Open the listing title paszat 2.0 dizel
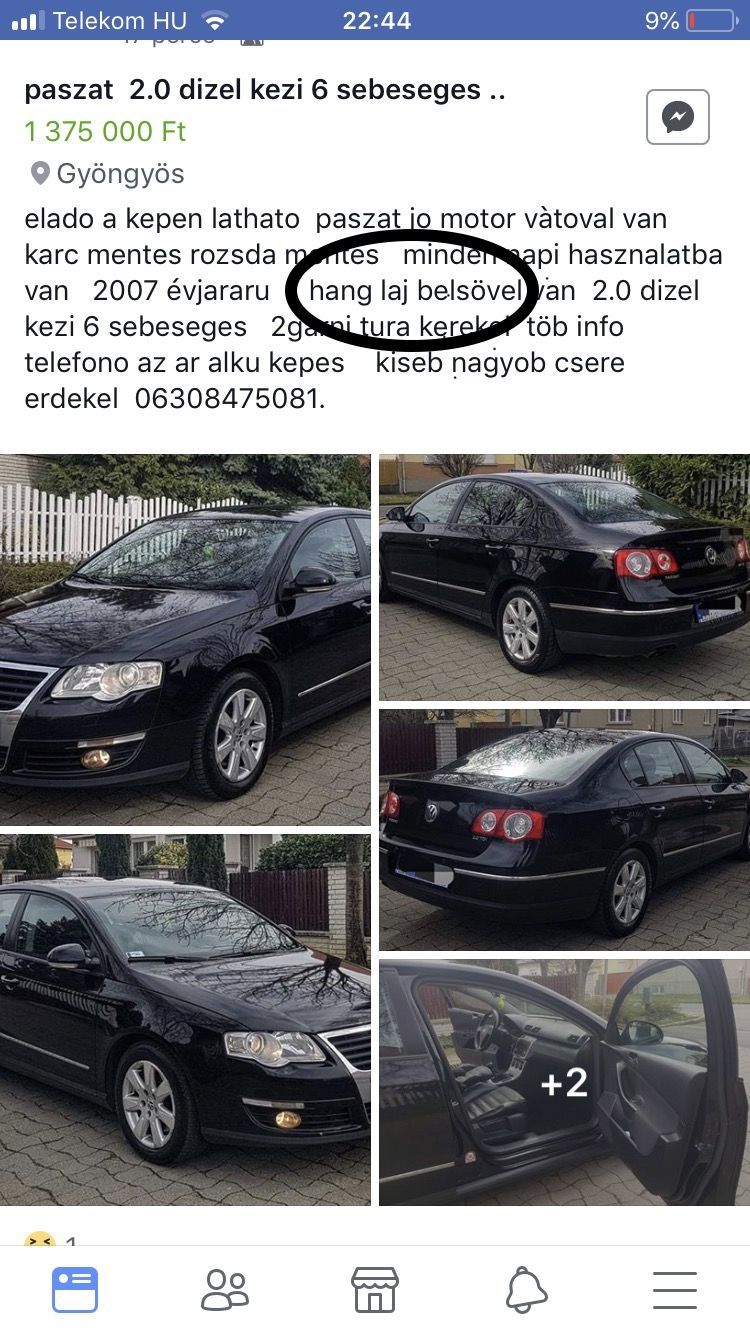This screenshot has height=1334, width=750. (265, 90)
